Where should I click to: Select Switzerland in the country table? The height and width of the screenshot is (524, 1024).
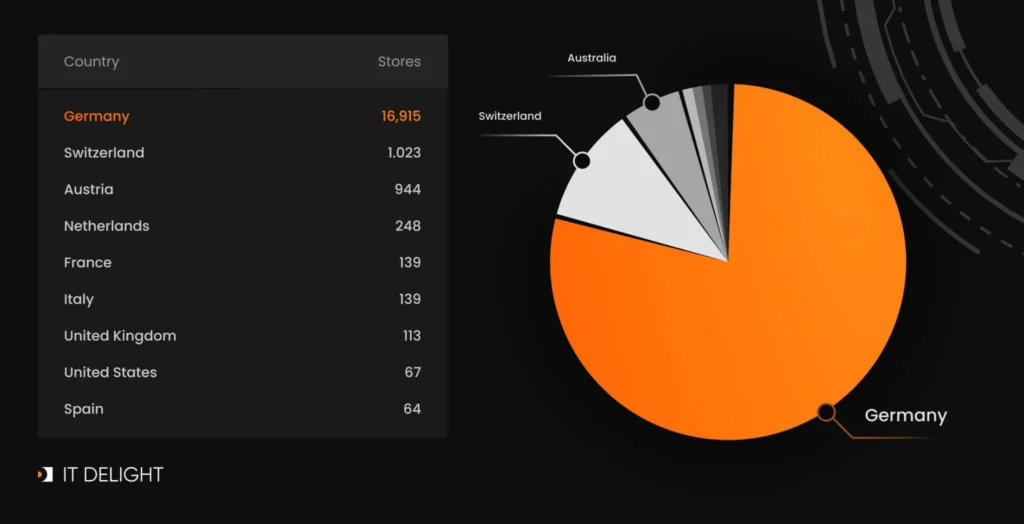pyautogui.click(x=104, y=153)
